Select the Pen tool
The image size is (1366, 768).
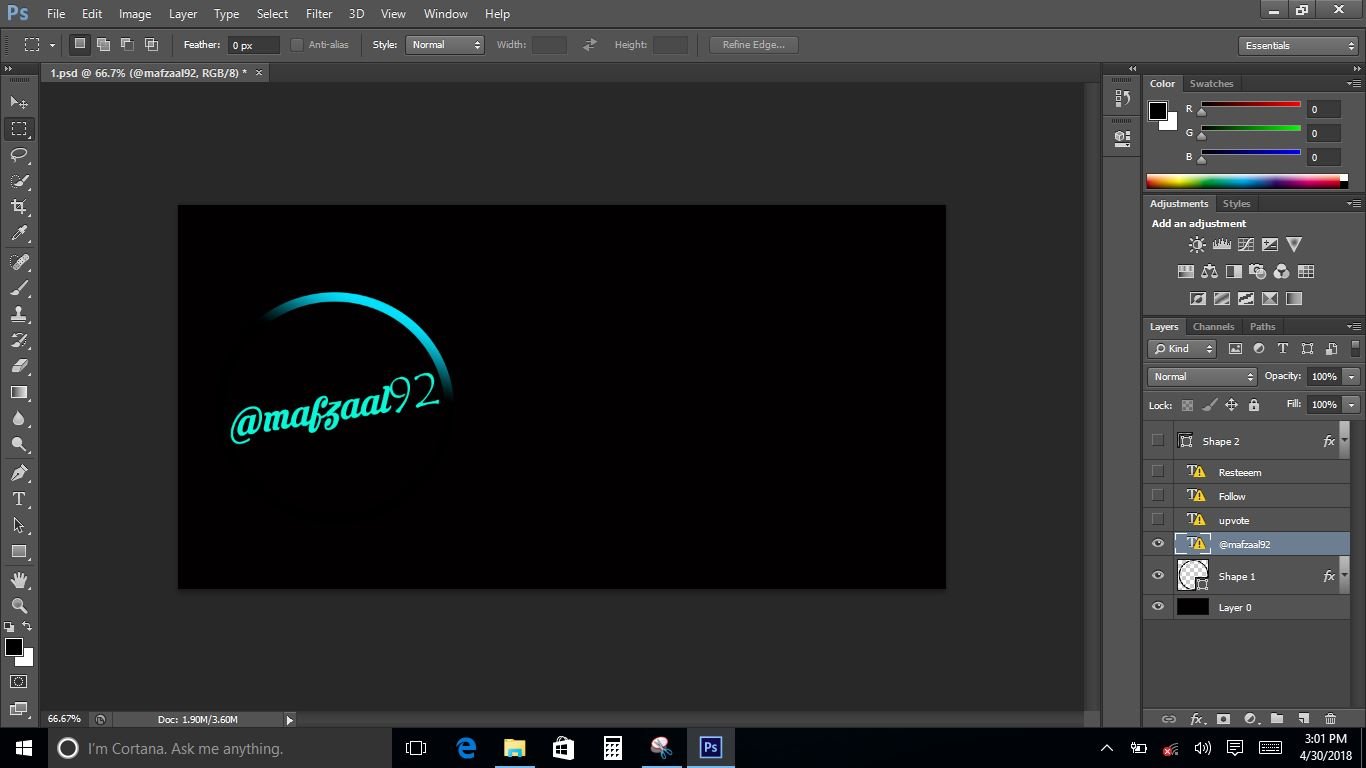point(19,473)
